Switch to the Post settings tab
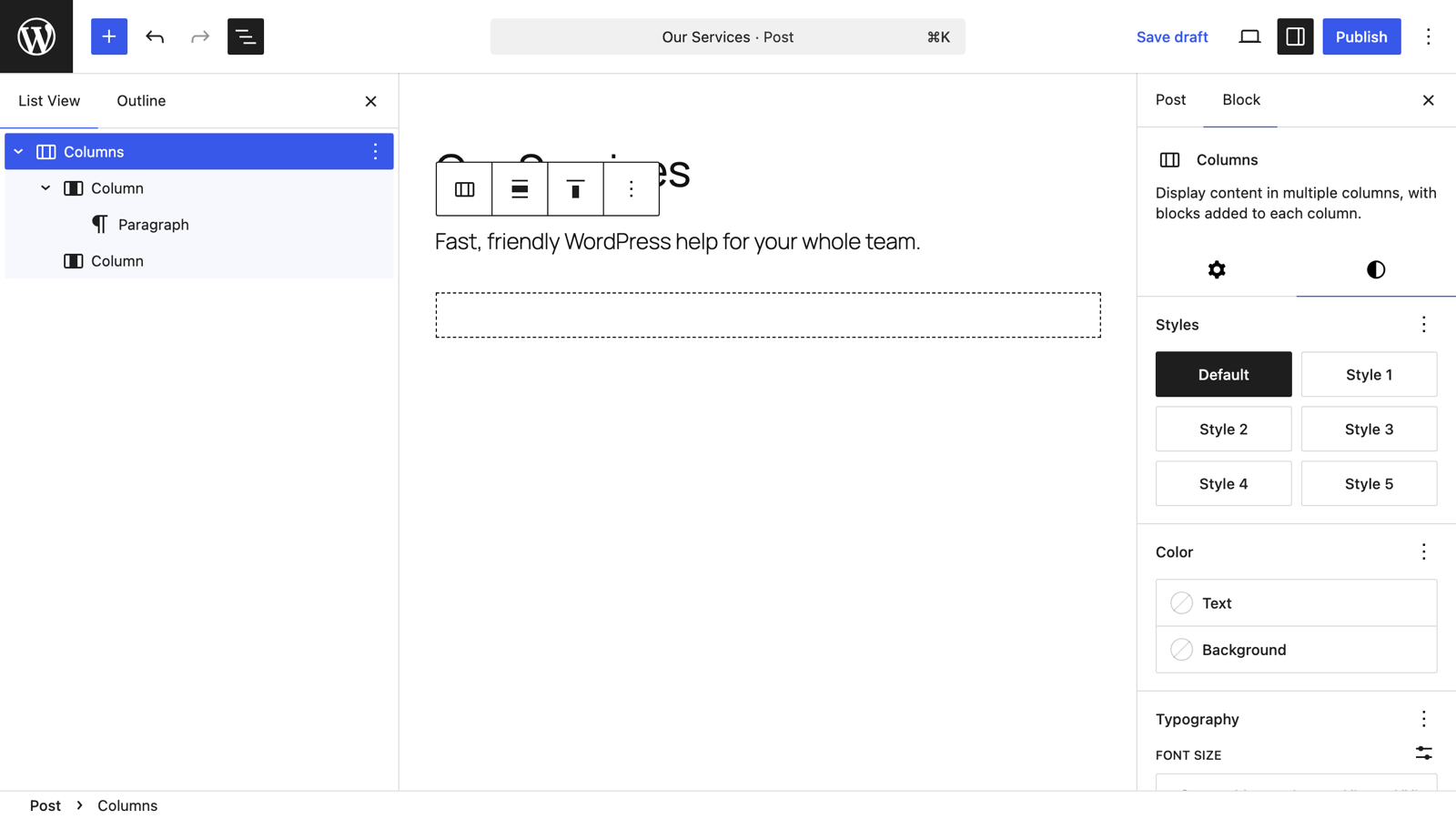The image size is (1456, 819). [1170, 100]
